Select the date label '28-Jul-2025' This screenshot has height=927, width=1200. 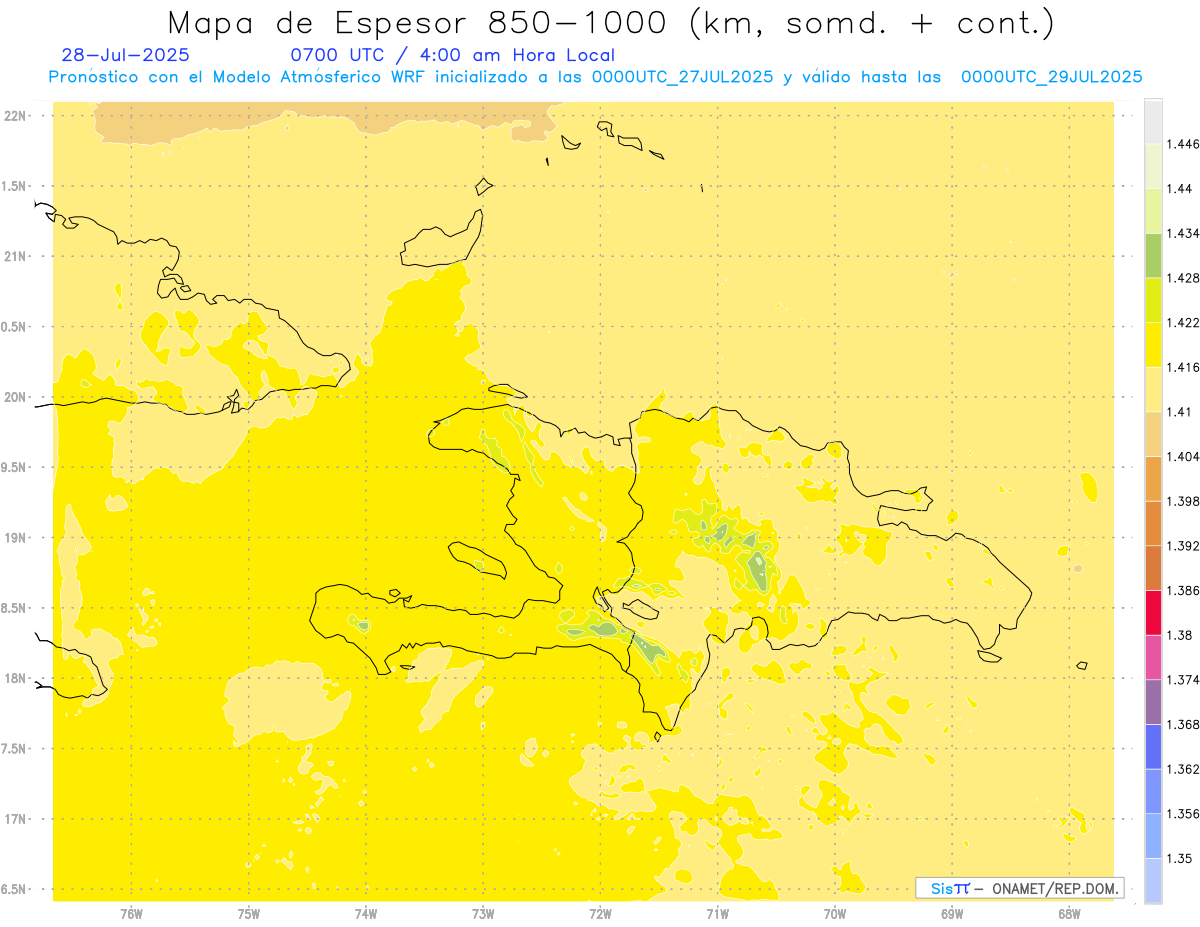tap(125, 56)
